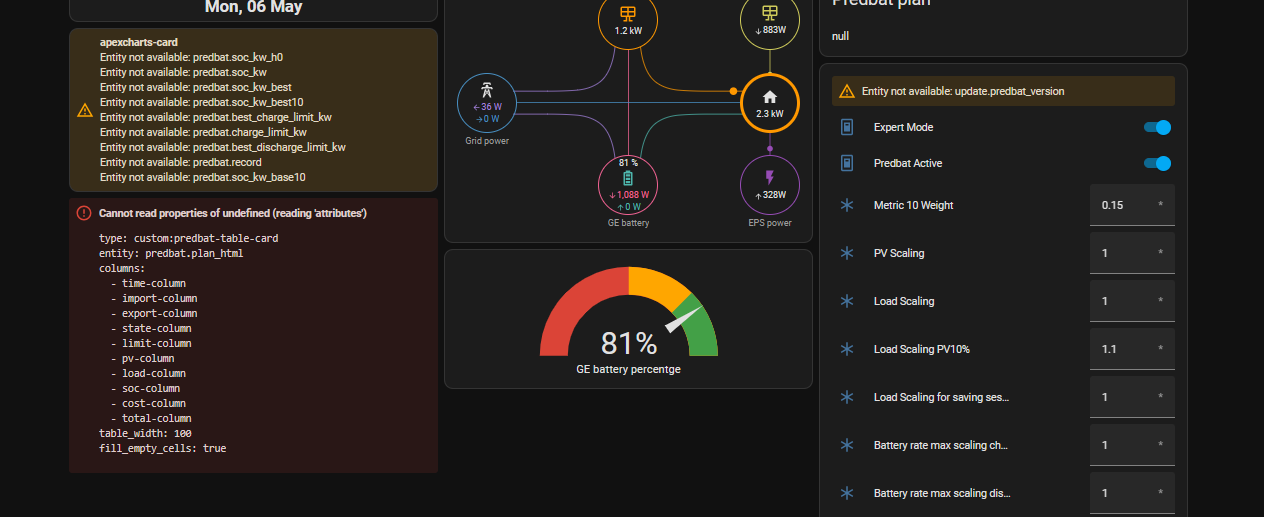Turn off the Predbat Active switch
The height and width of the screenshot is (517, 1264).
point(1157,163)
